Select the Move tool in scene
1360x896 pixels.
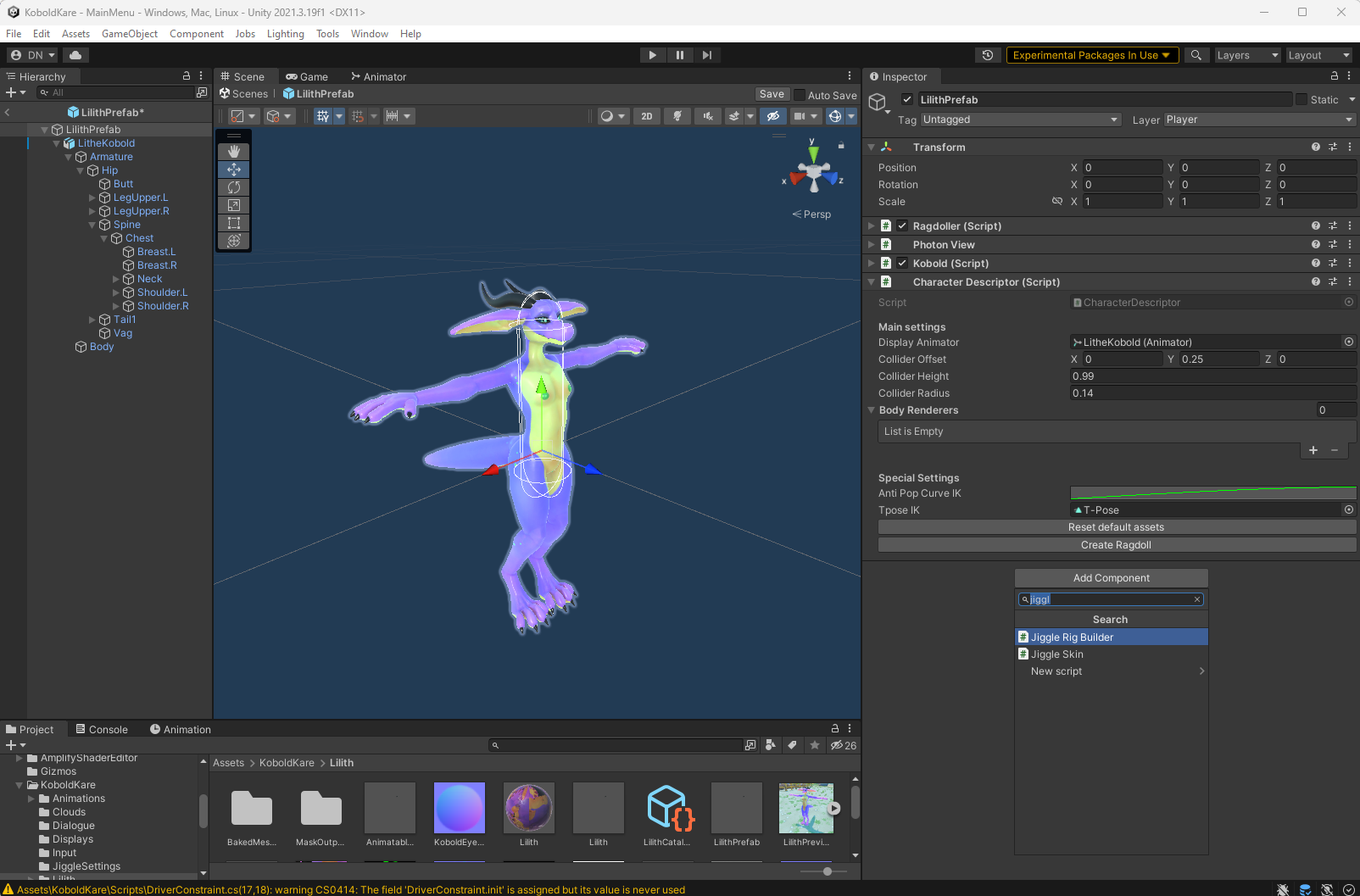click(234, 170)
